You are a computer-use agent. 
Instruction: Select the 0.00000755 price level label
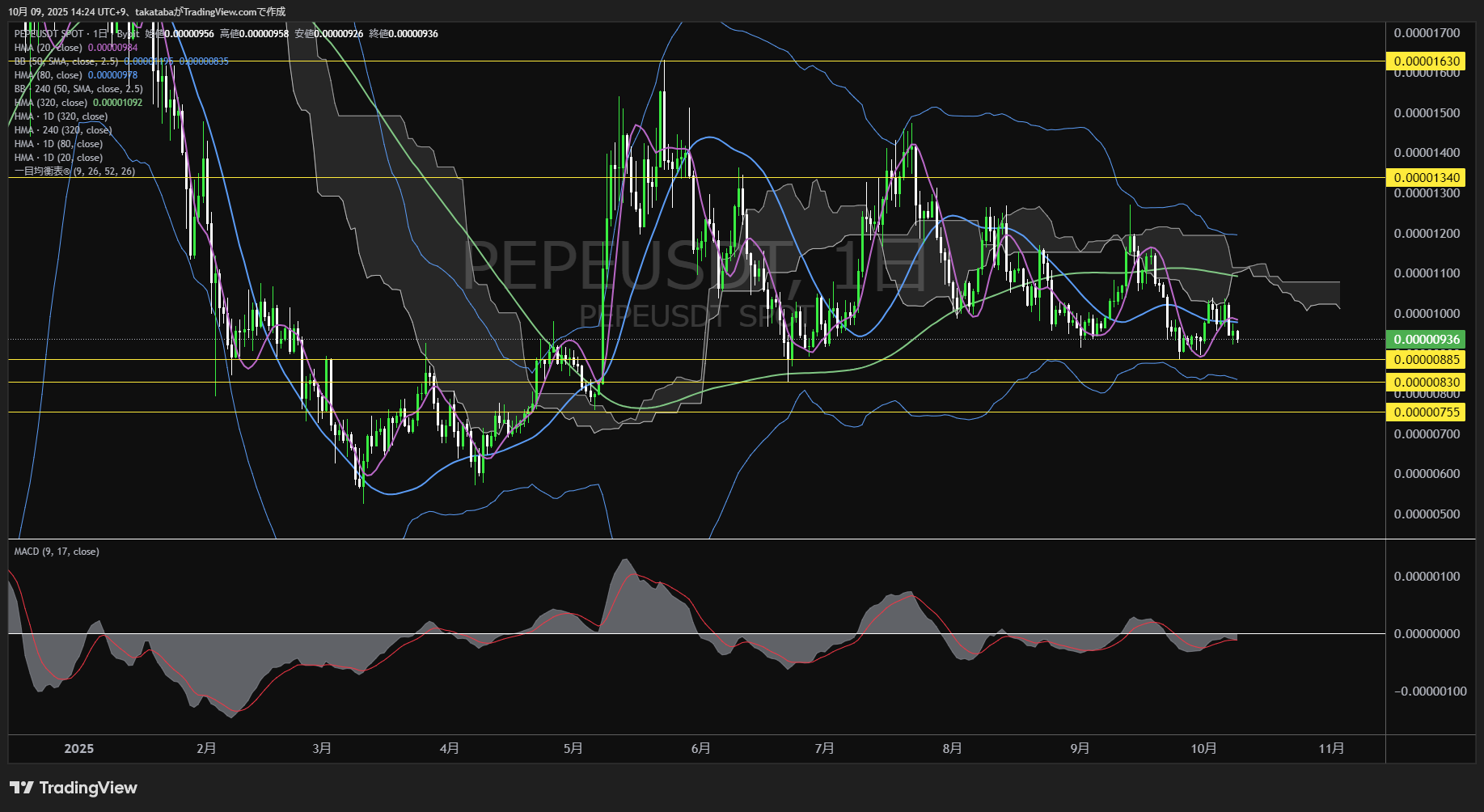(x=1427, y=412)
